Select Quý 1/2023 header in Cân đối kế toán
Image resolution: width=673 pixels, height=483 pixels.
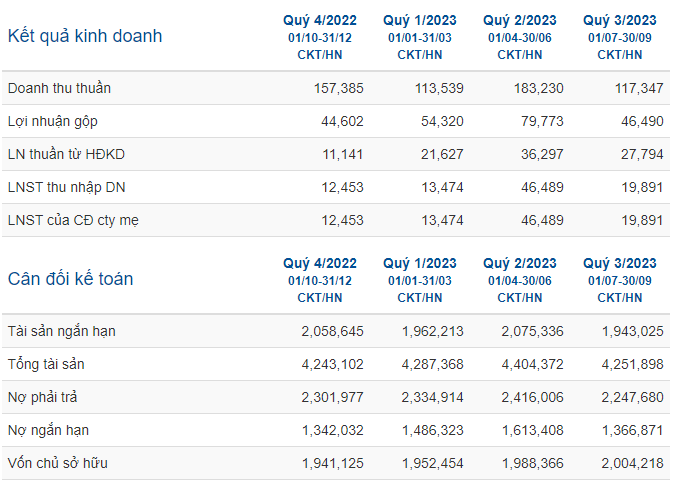[x=420, y=264]
